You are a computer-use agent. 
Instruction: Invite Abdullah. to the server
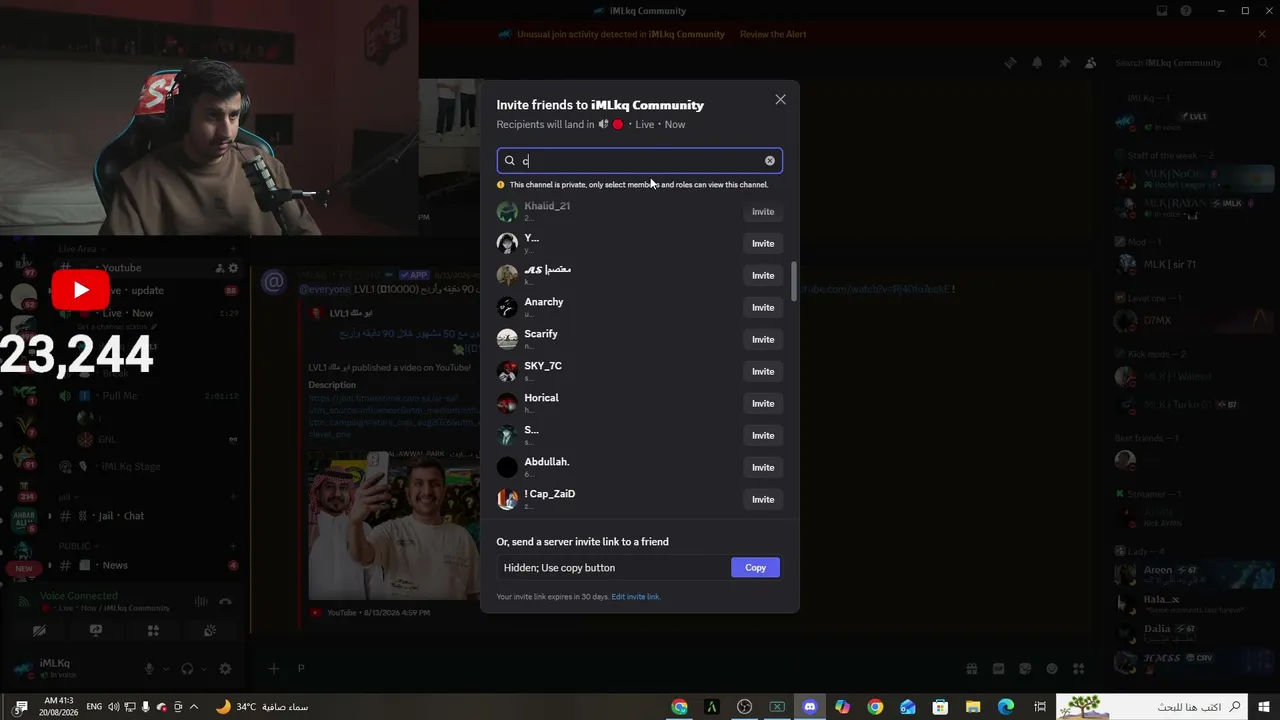[763, 468]
